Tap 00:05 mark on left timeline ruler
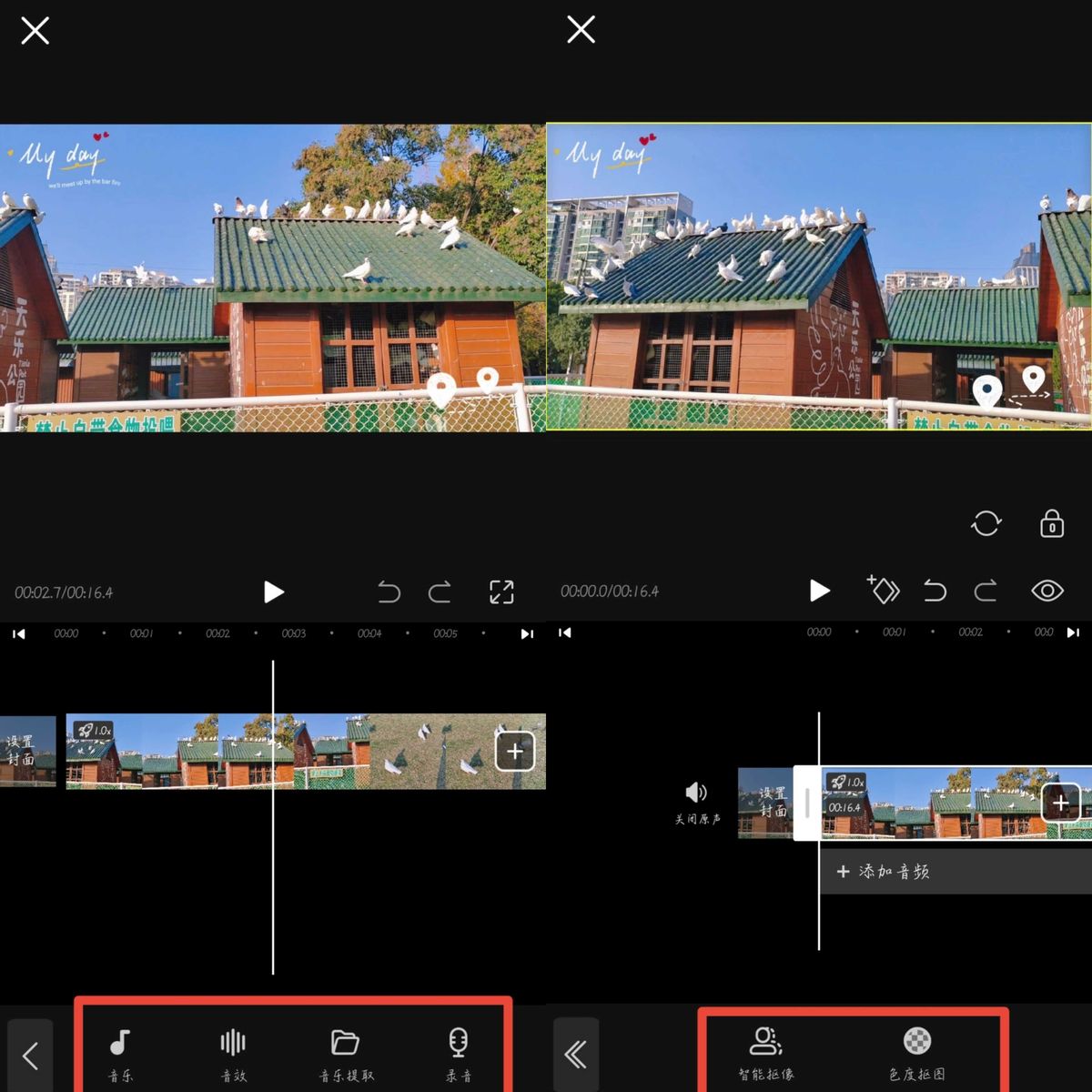This screenshot has width=1092, height=1092. tap(445, 633)
